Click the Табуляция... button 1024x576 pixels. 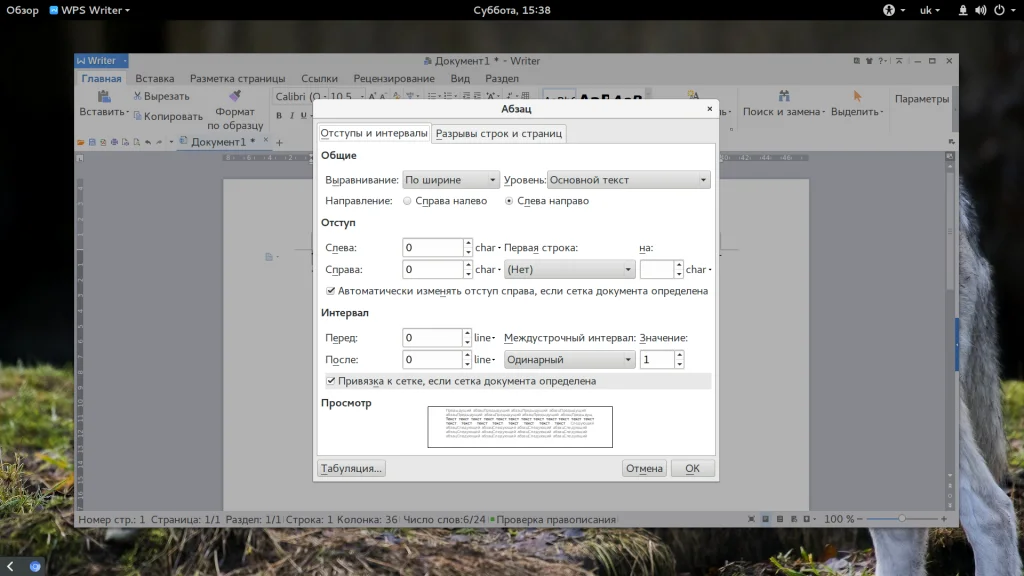350,468
